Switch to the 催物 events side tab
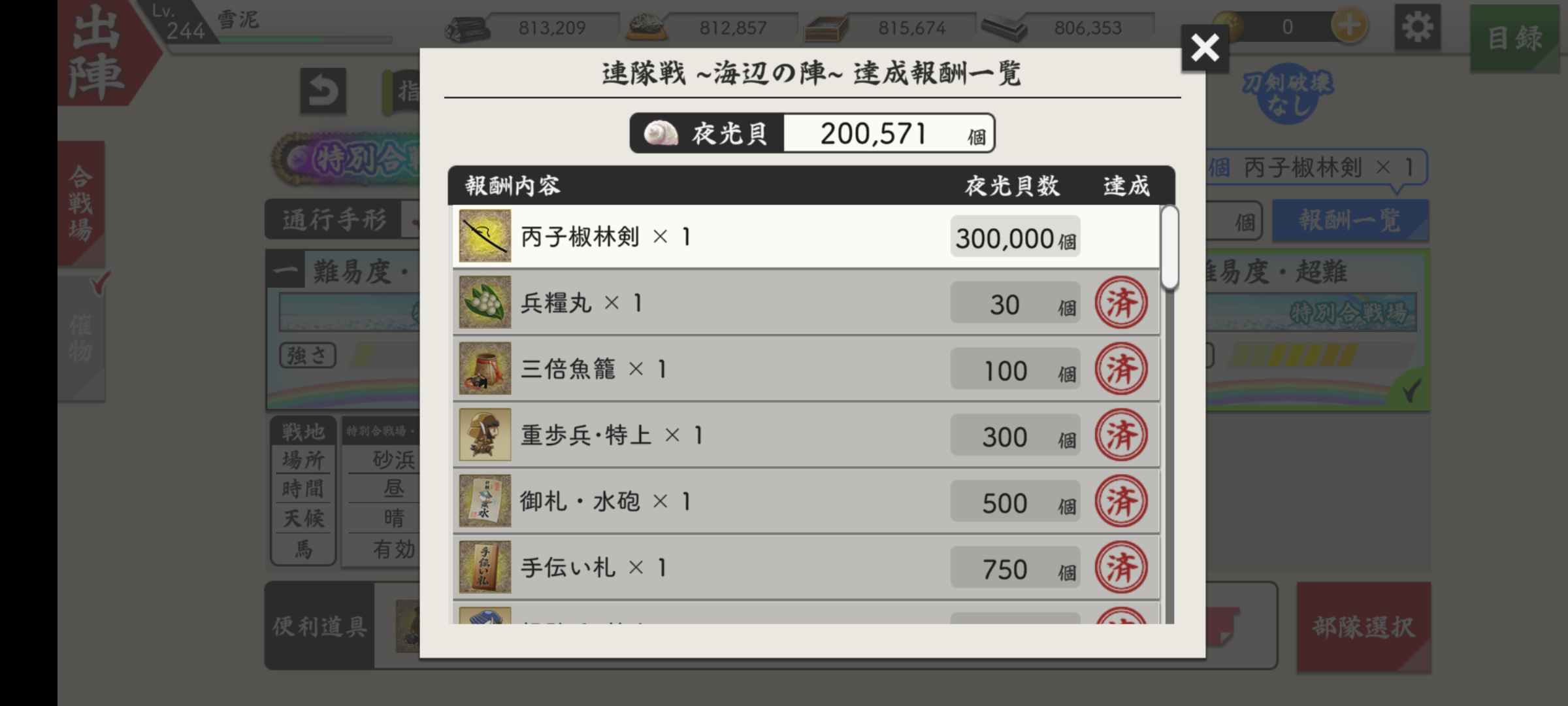1568x706 pixels. (81, 337)
